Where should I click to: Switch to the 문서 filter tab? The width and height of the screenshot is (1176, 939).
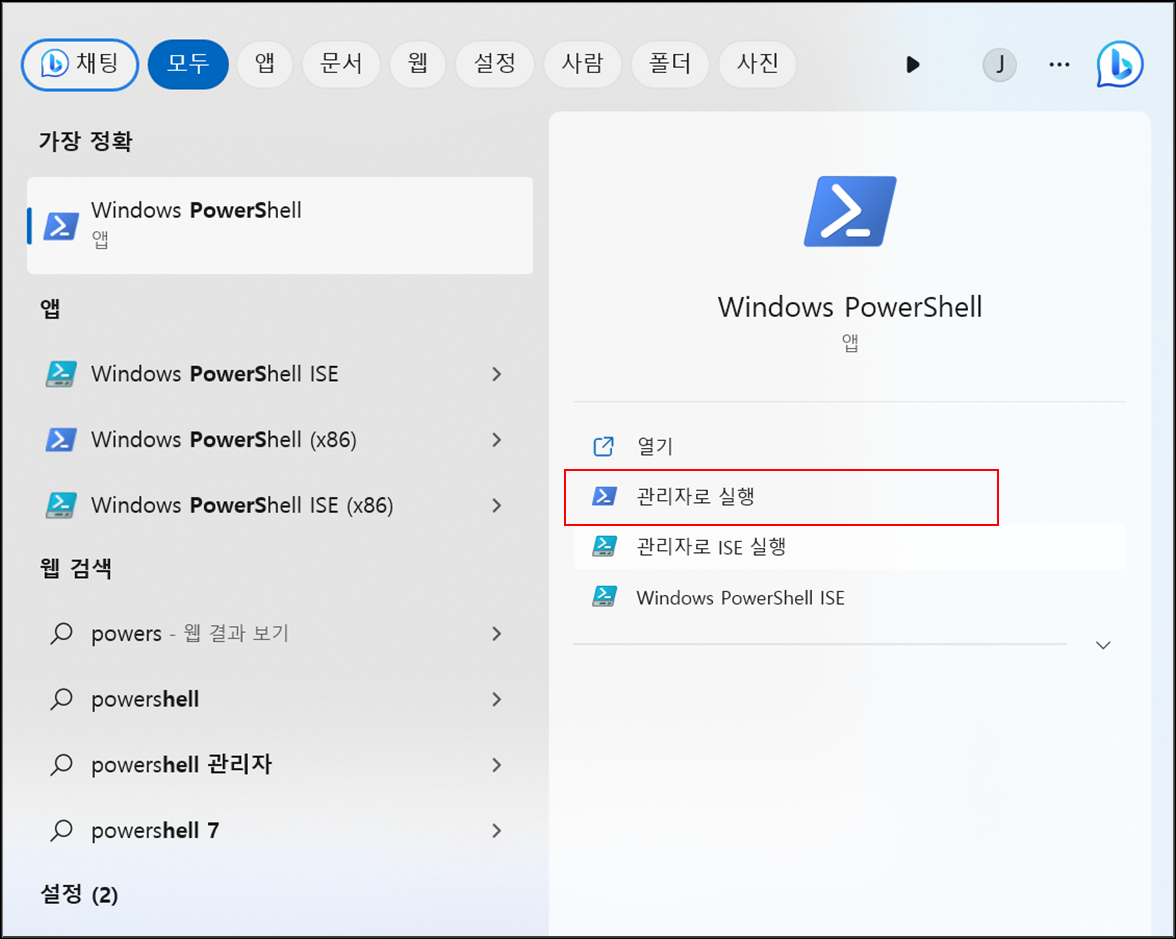click(x=341, y=64)
